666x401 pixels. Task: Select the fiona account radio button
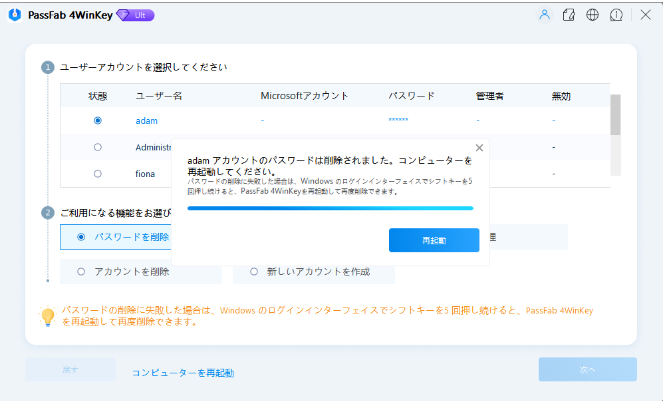98,174
